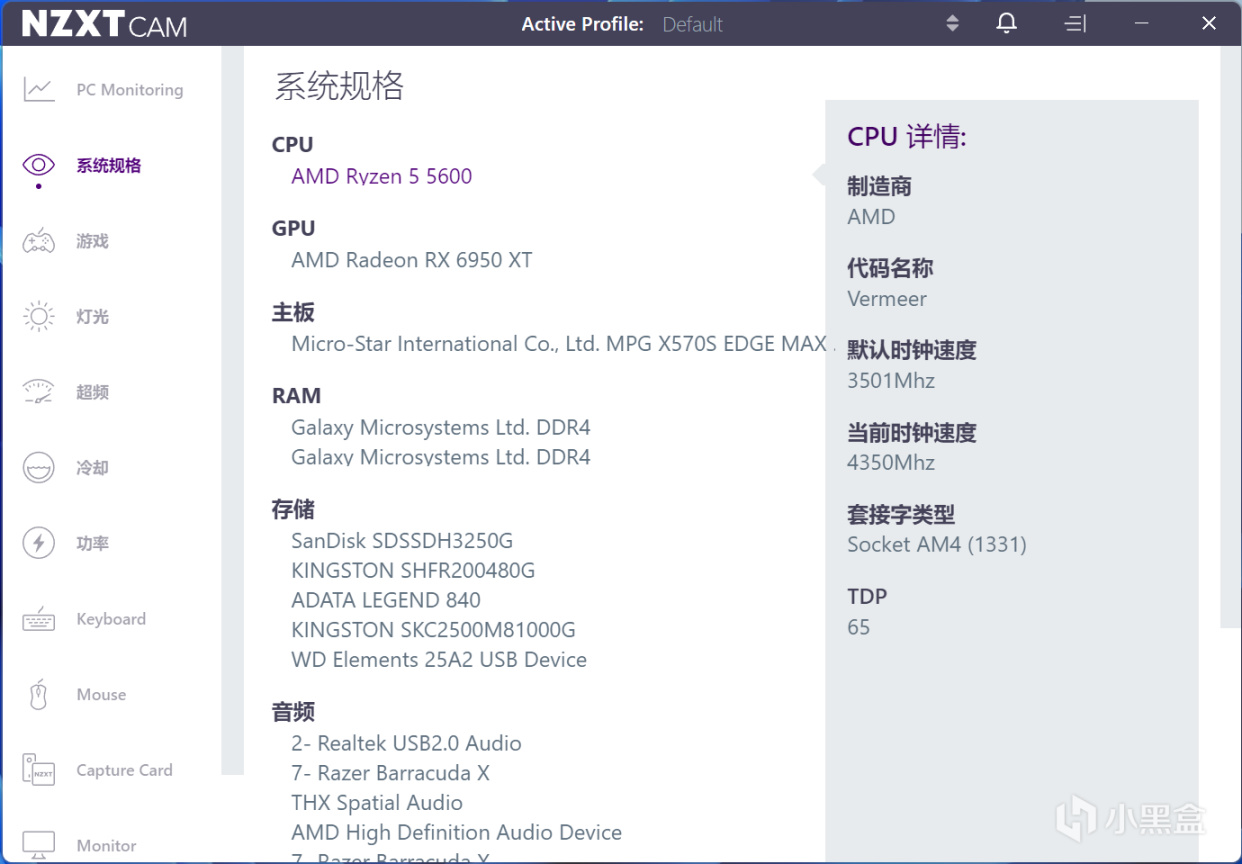The width and height of the screenshot is (1242, 864).
Task: Select first Galaxy Microsystems DDR4 entry
Action: pos(440,428)
